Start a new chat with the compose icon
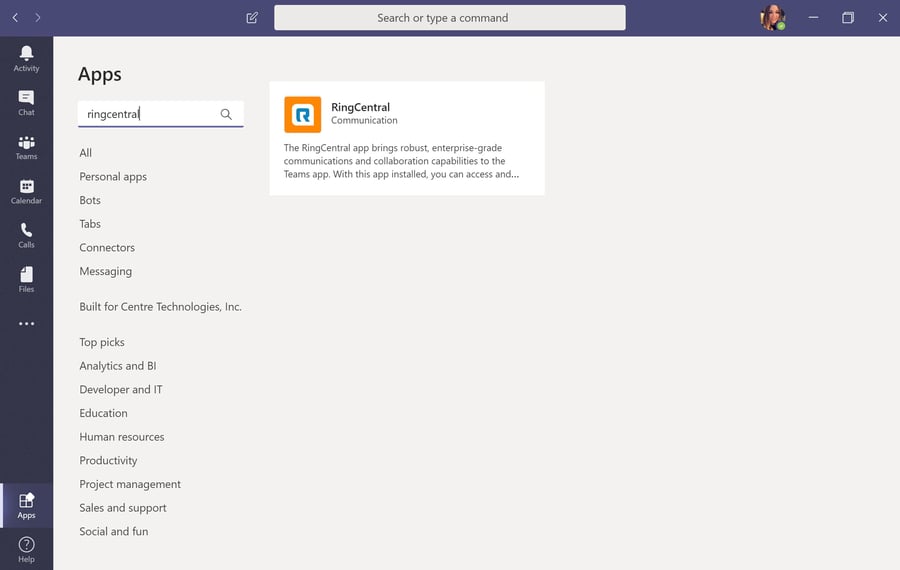900x570 pixels. coord(252,18)
